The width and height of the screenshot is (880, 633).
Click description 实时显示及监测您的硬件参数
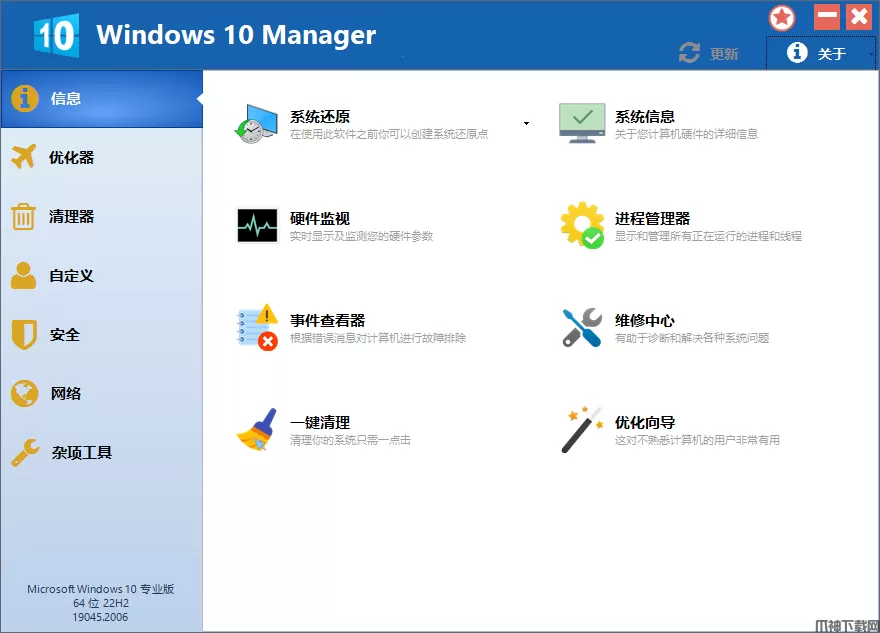(361, 236)
